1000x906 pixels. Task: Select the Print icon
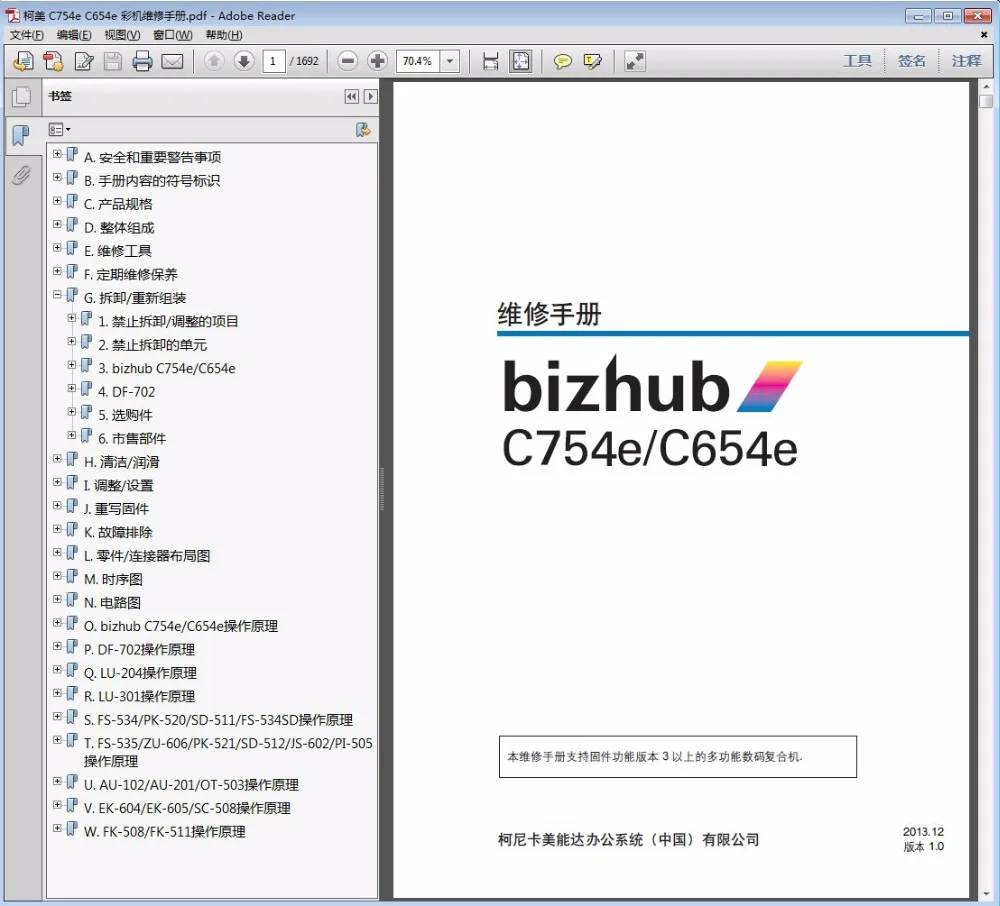point(143,61)
